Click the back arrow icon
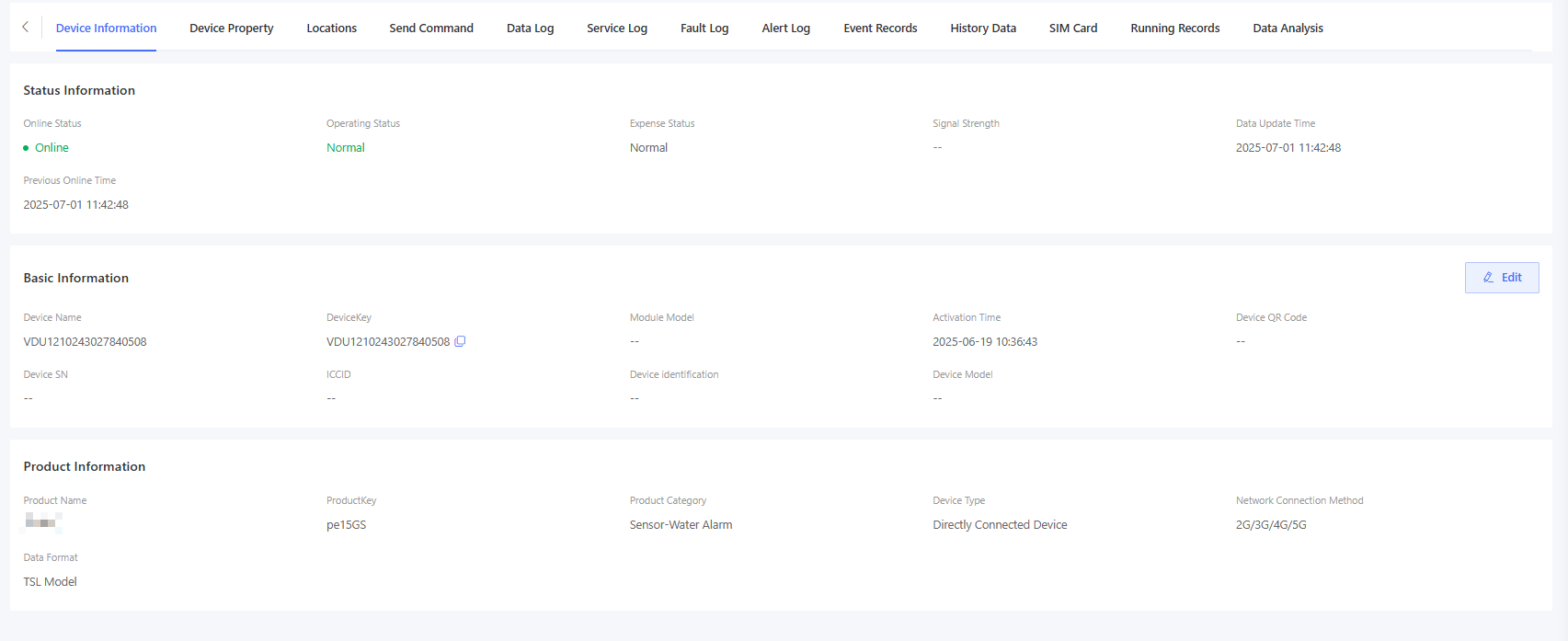 [25, 28]
